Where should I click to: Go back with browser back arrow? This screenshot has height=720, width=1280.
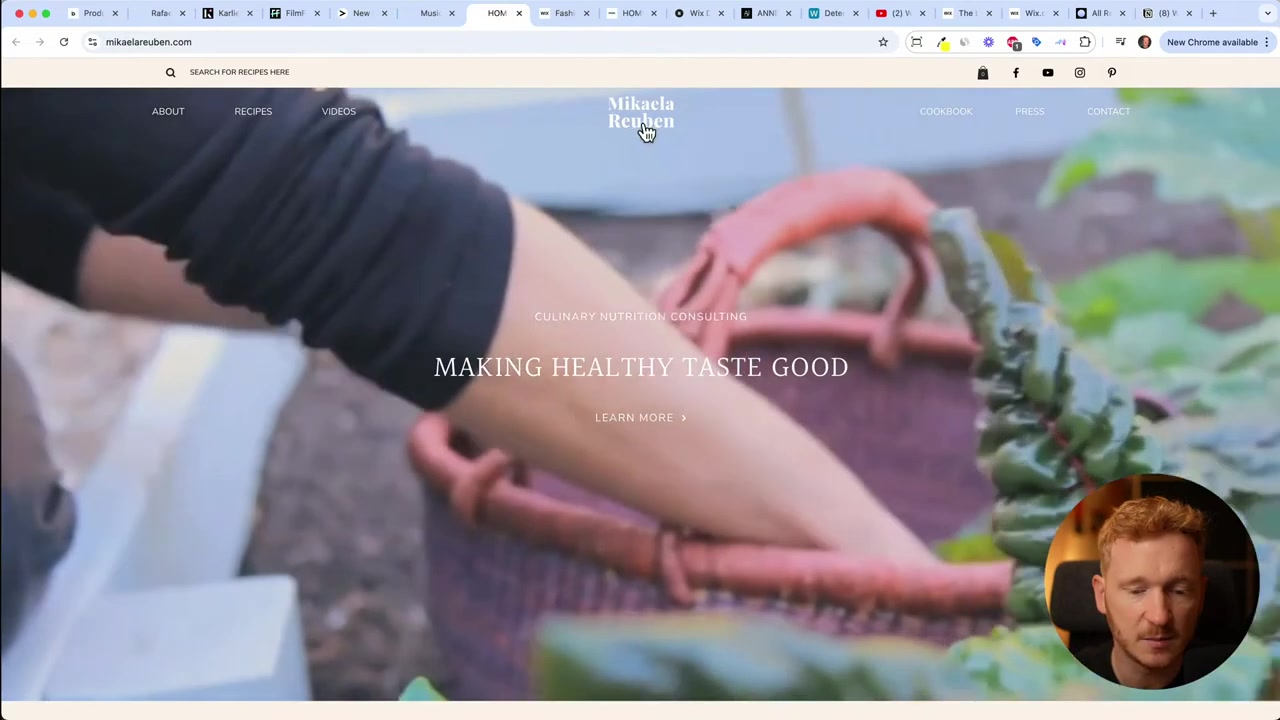16,42
